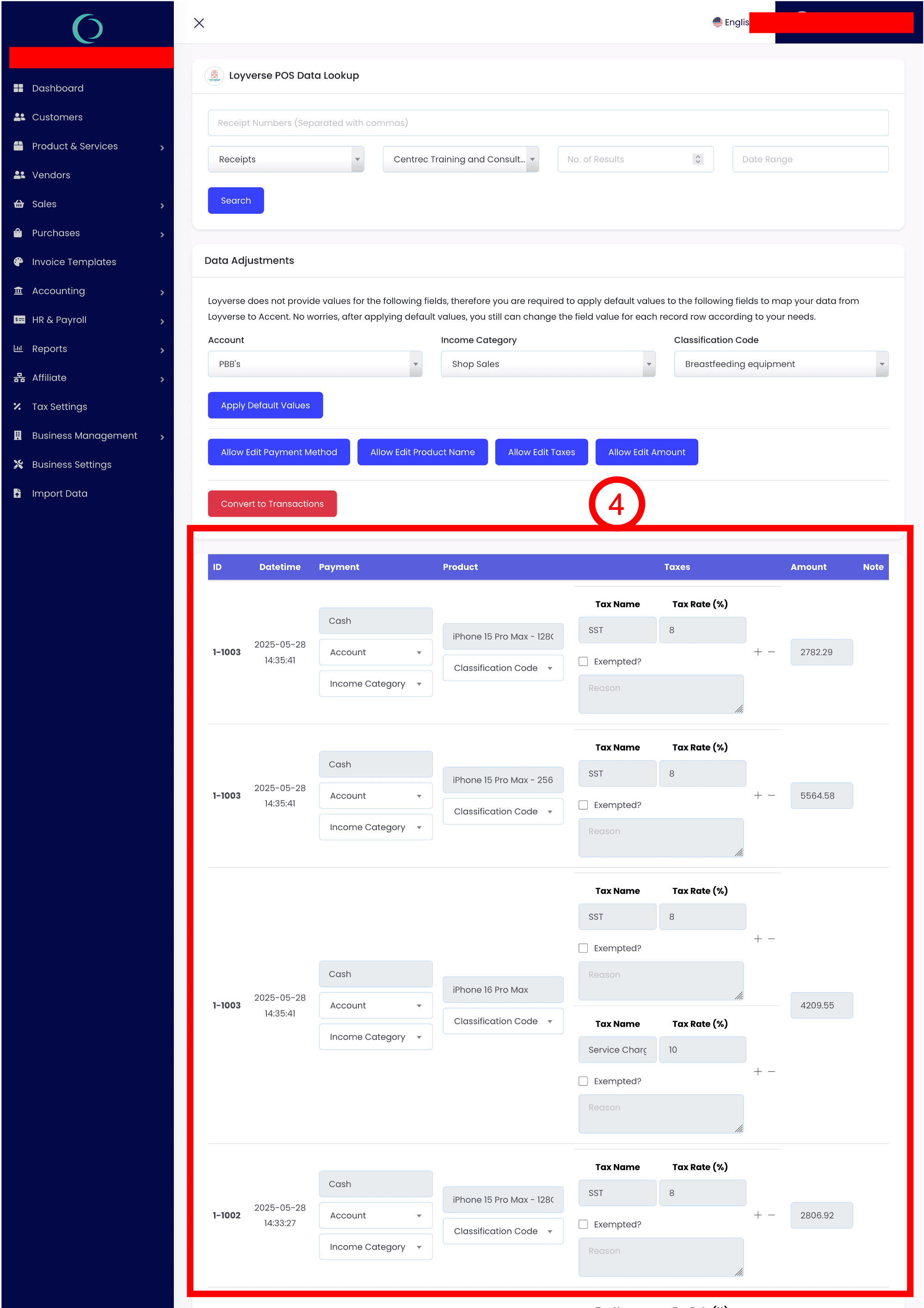Click the Receipt Numbers input field
This screenshot has width=924, height=1308.
(x=548, y=123)
